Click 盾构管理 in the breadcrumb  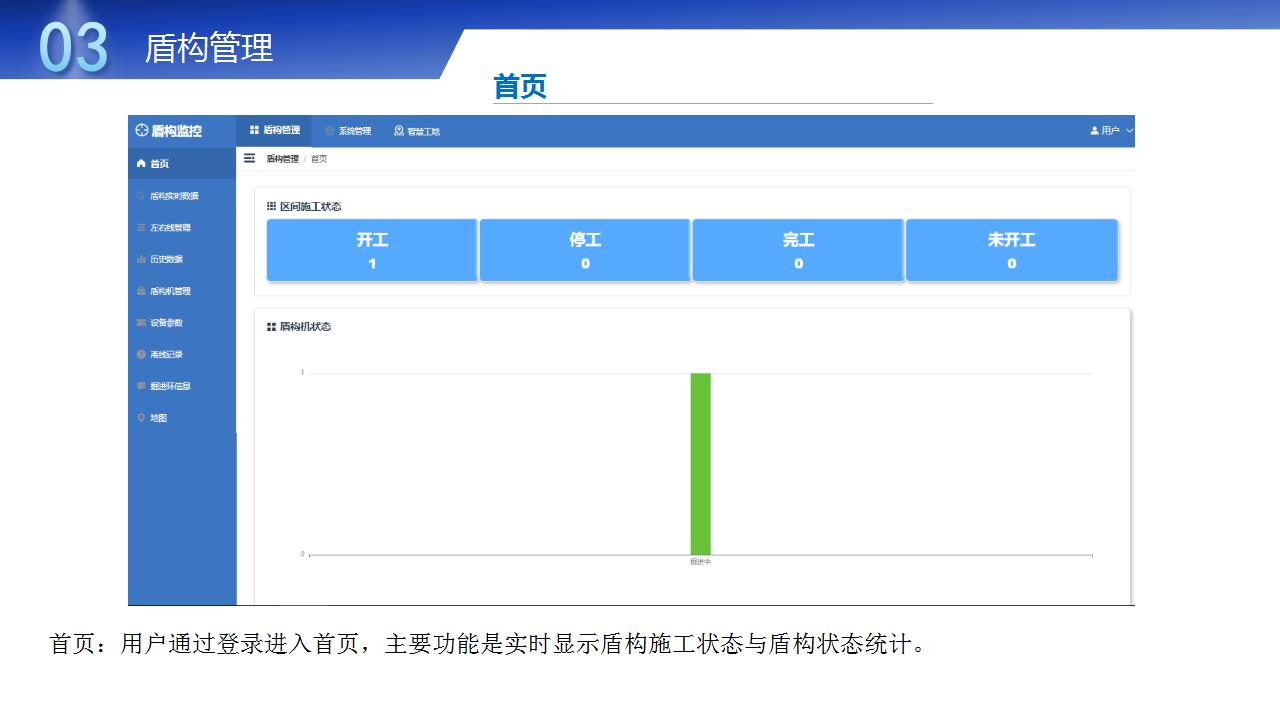[x=282, y=159]
